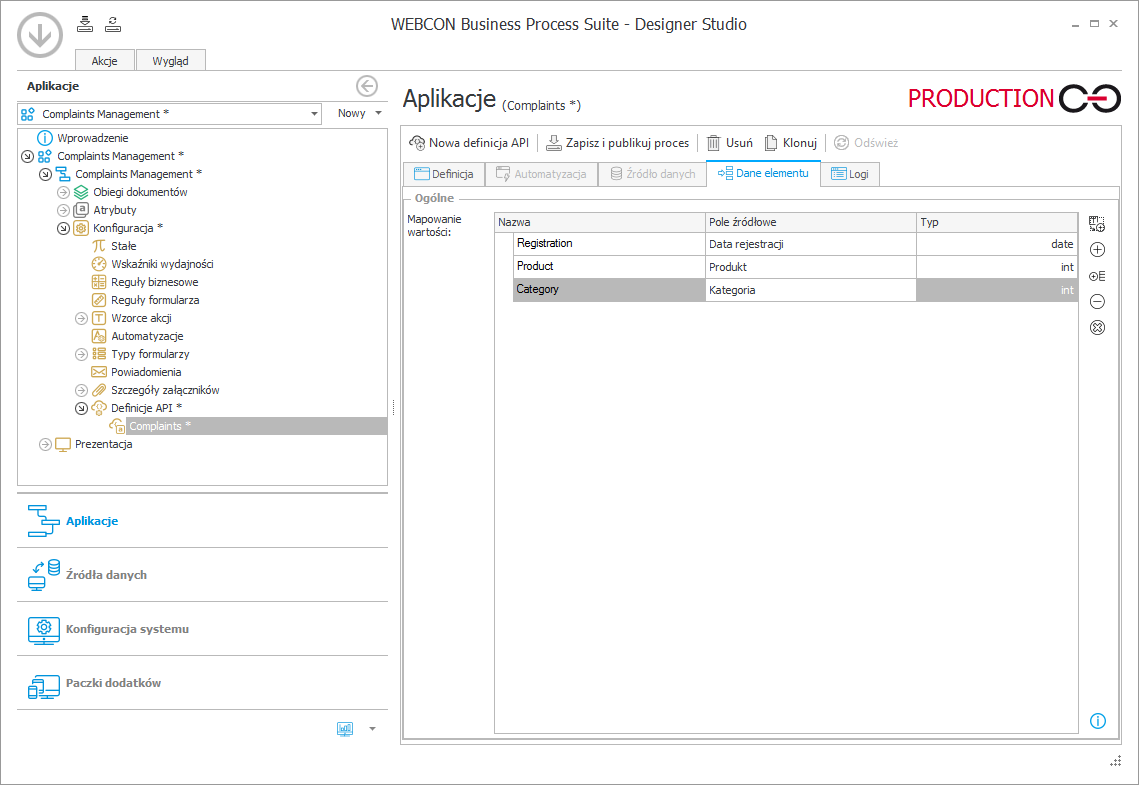Expand the Obiegi dokumentów node
This screenshot has width=1139, height=785.
pyautogui.click(x=63, y=192)
